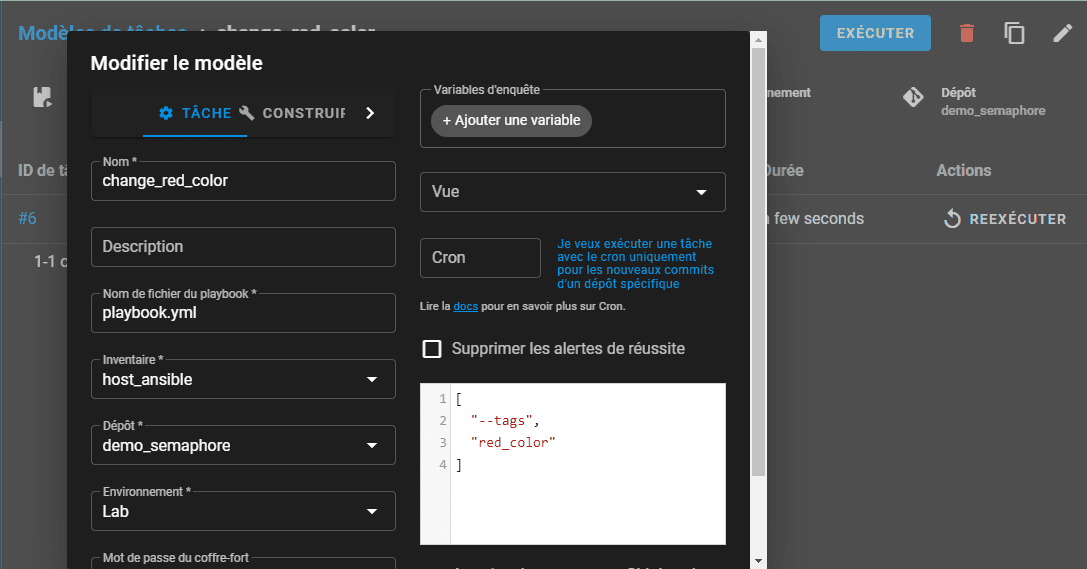Viewport: 1087px width, 569px height.
Task: Click the demo_semaphore text under Dépôt header
Action: [993, 111]
